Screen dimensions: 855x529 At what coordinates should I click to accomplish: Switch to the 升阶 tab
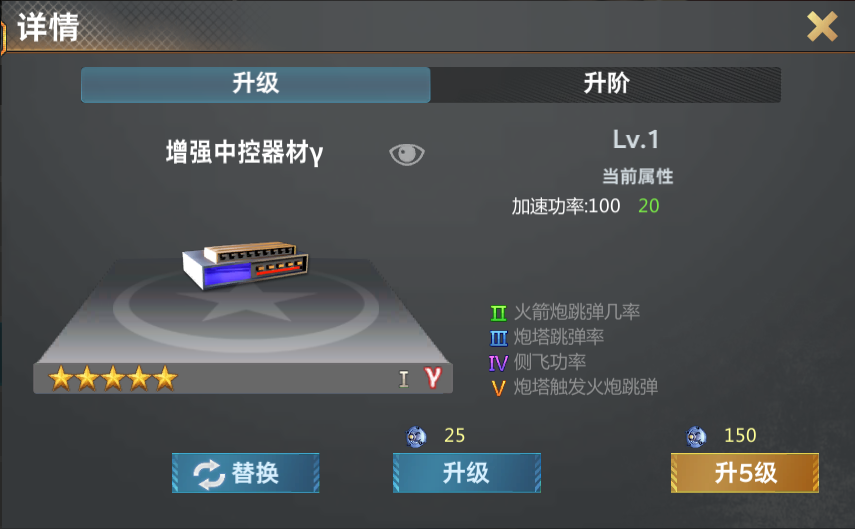point(606,85)
